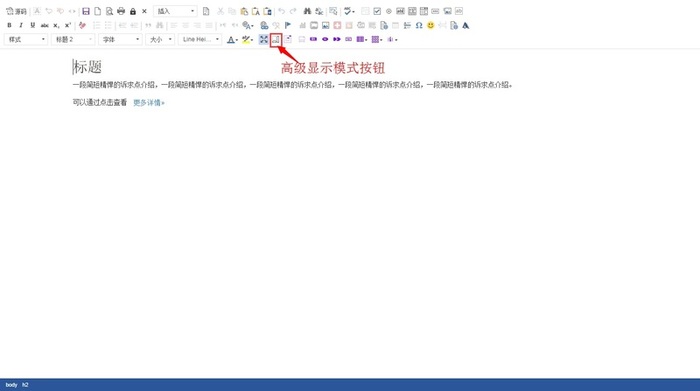Open the 字体 font dropdown
700x391 pixels.
point(120,39)
